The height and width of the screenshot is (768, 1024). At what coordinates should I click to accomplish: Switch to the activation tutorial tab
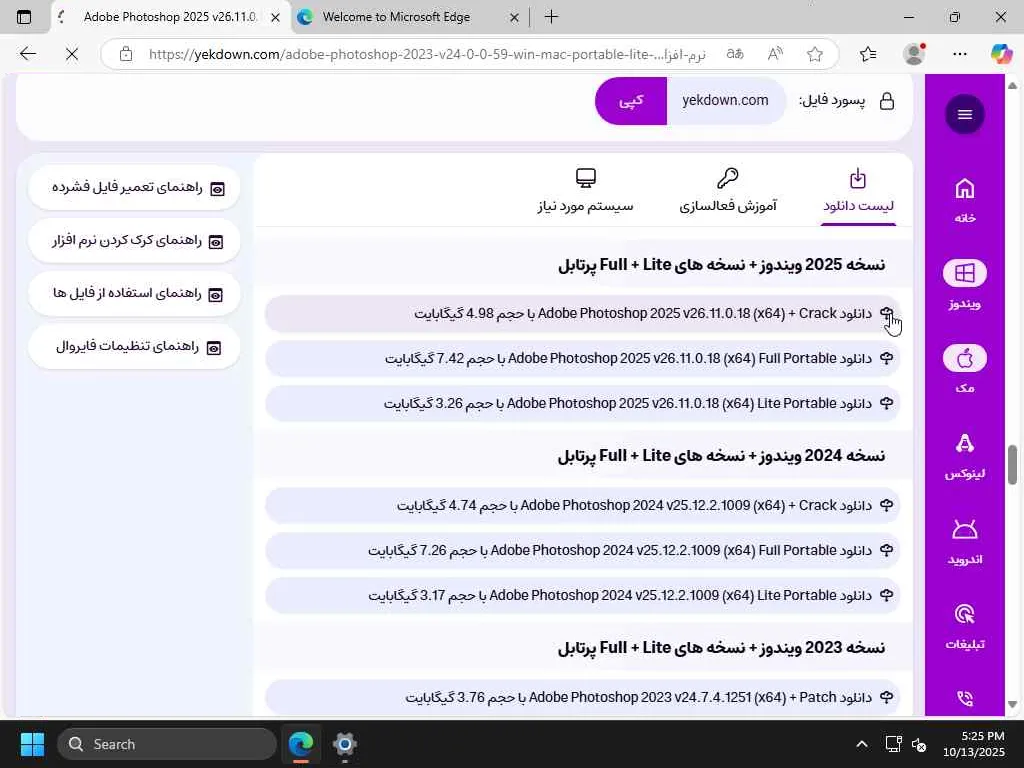(x=728, y=192)
